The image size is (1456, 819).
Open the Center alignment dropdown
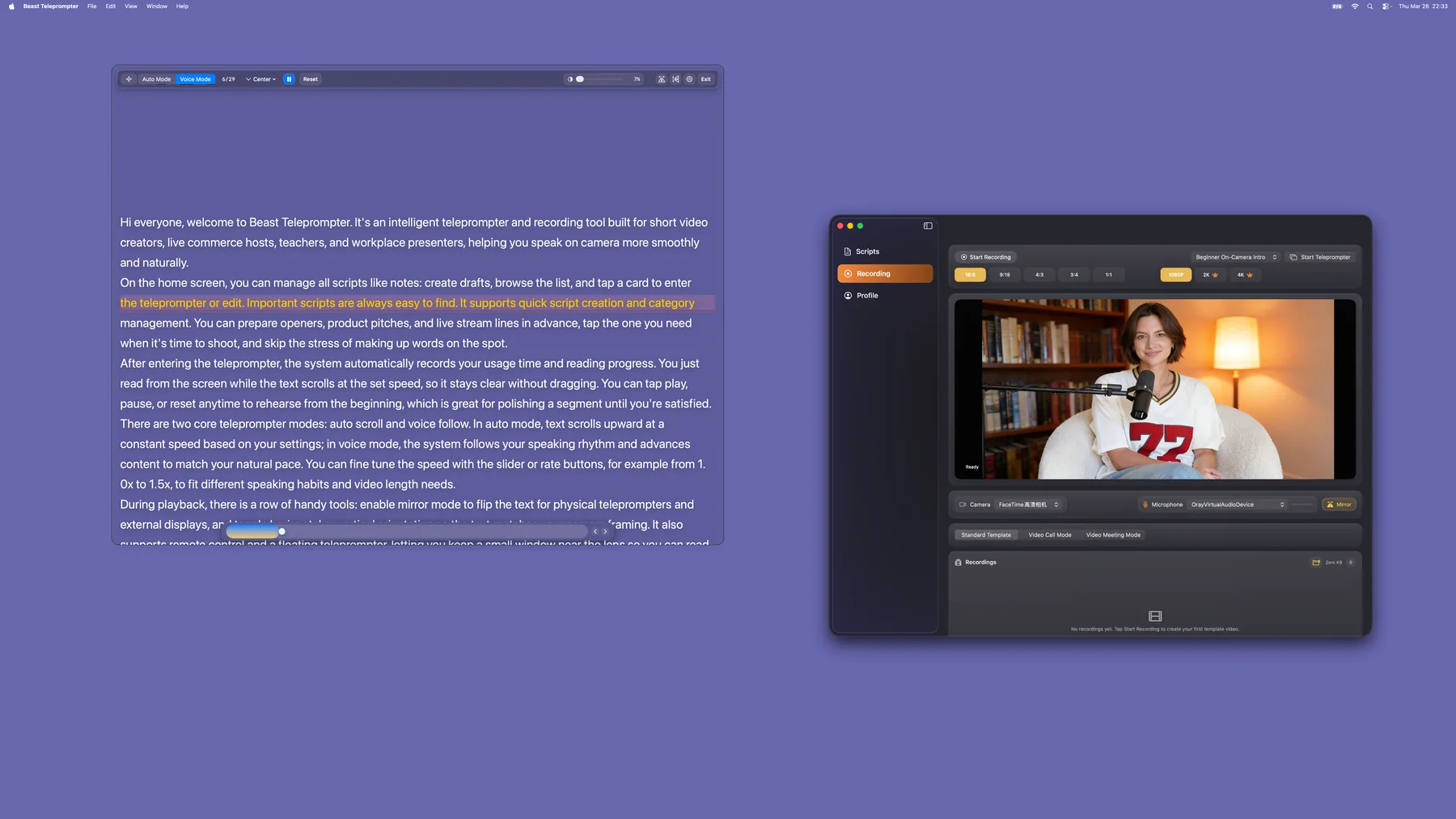tap(262, 79)
